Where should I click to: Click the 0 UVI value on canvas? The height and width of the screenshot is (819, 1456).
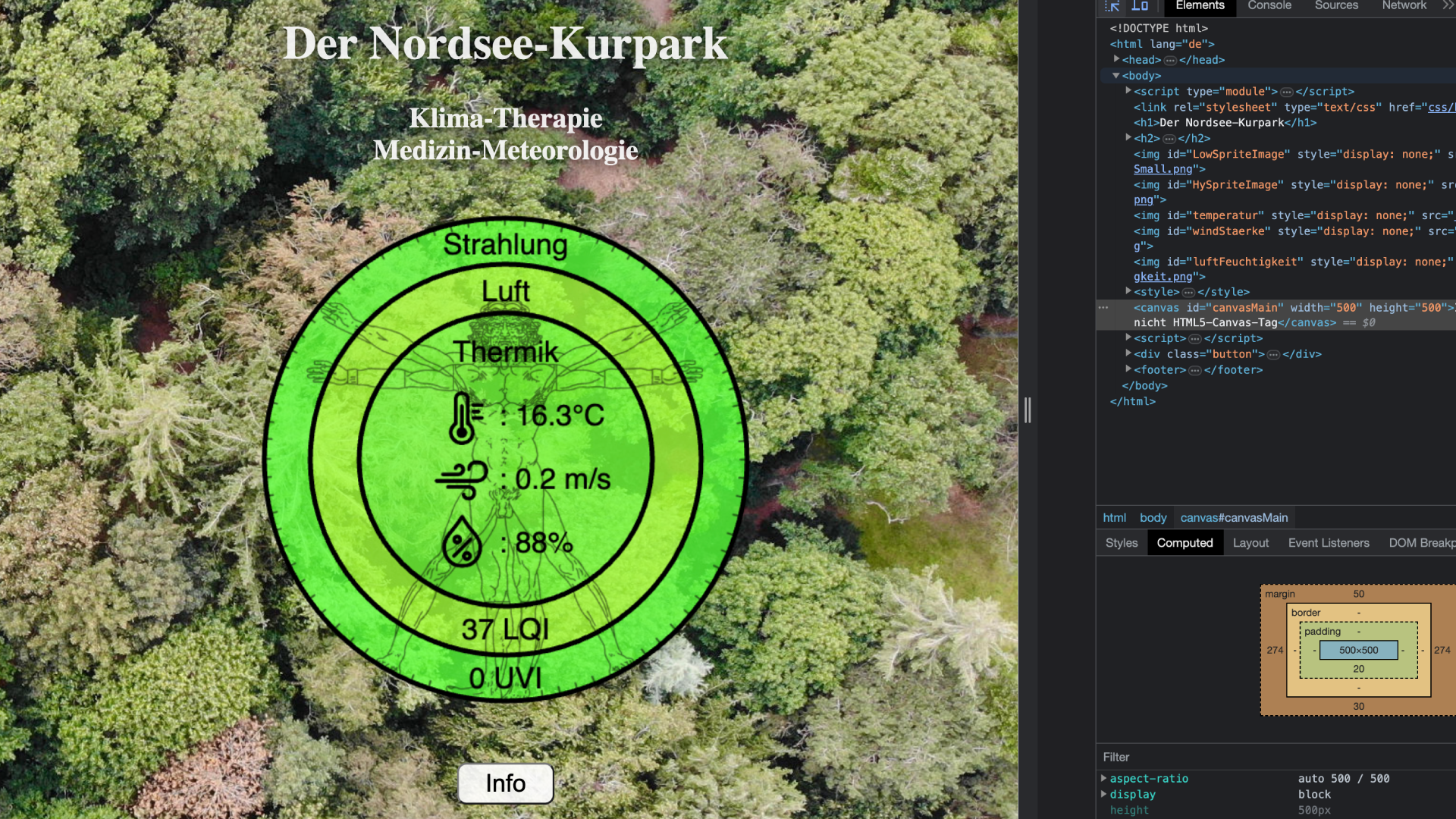tap(506, 678)
